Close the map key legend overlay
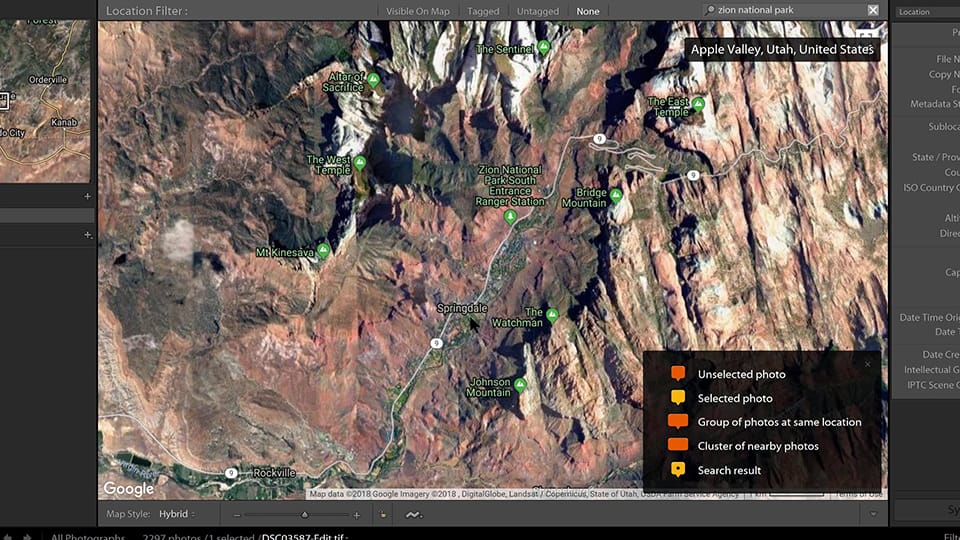This screenshot has height=540, width=960. (867, 364)
